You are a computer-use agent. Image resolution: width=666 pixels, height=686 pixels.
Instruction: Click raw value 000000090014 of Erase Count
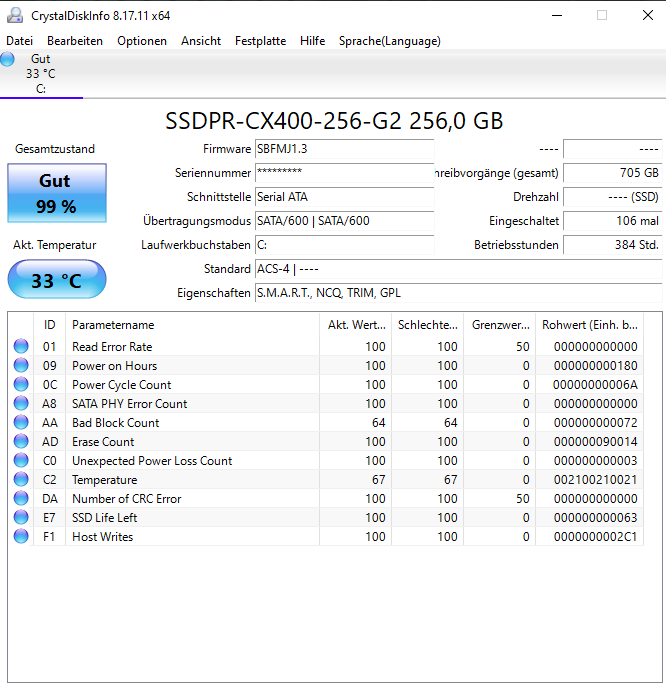[595, 441]
